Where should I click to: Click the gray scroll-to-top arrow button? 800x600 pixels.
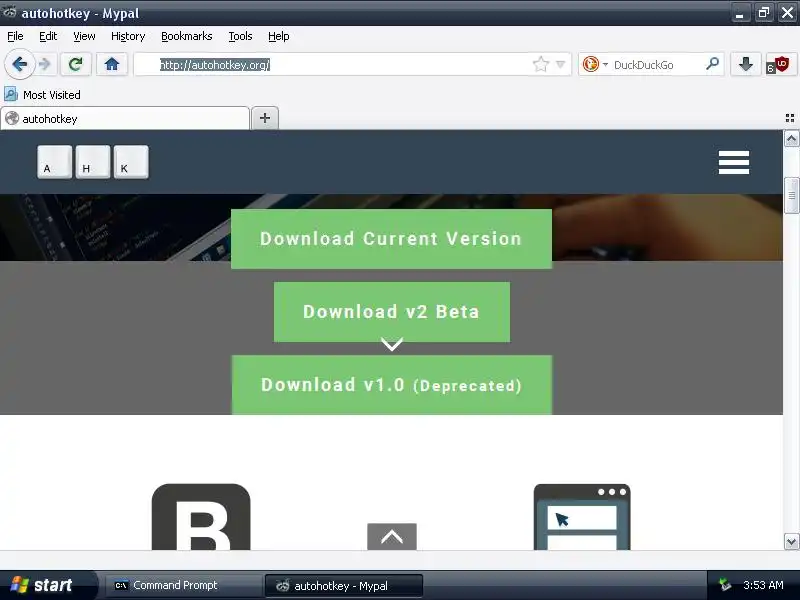click(x=392, y=537)
